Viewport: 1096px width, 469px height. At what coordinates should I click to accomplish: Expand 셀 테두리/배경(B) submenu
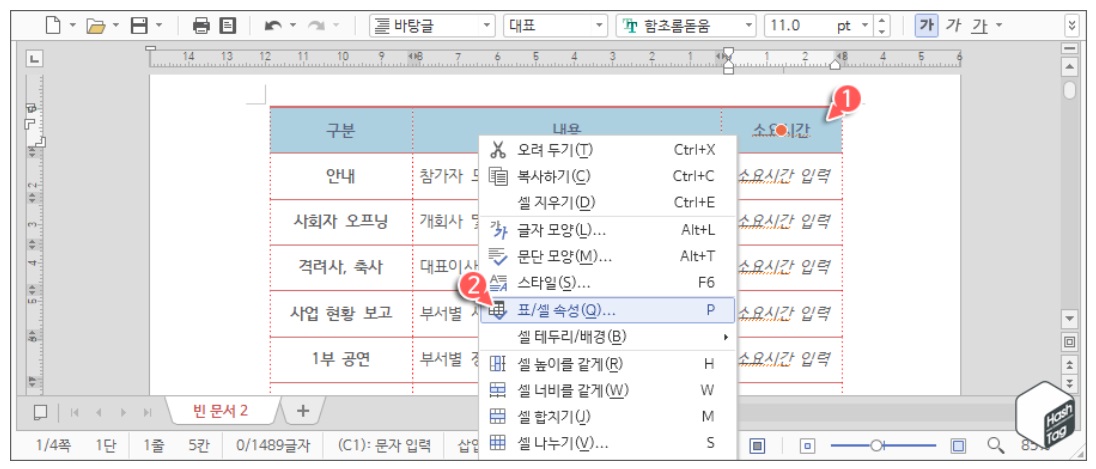click(607, 337)
